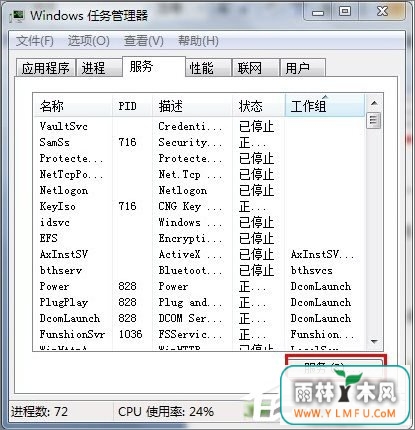Minimize the Task Manager window
The image size is (415, 430).
pyautogui.click(x=318, y=13)
